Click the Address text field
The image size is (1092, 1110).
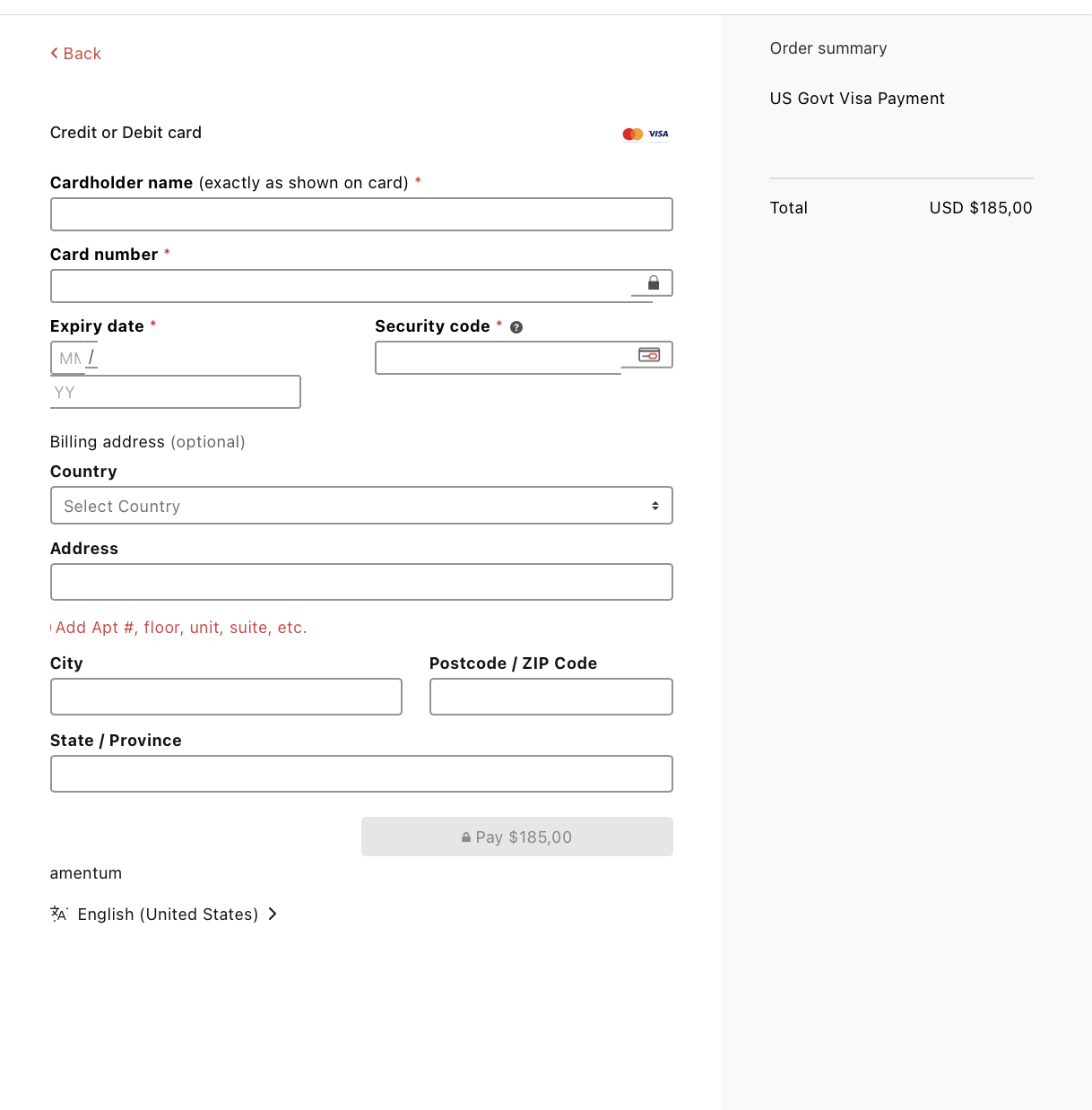tap(361, 582)
